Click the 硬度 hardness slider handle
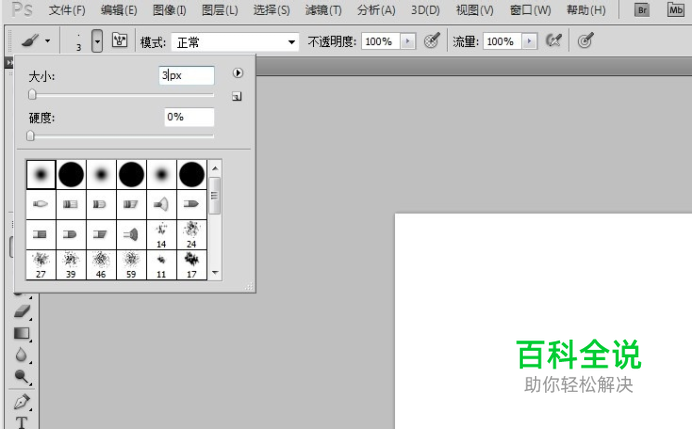The width and height of the screenshot is (692, 429). pos(30,135)
